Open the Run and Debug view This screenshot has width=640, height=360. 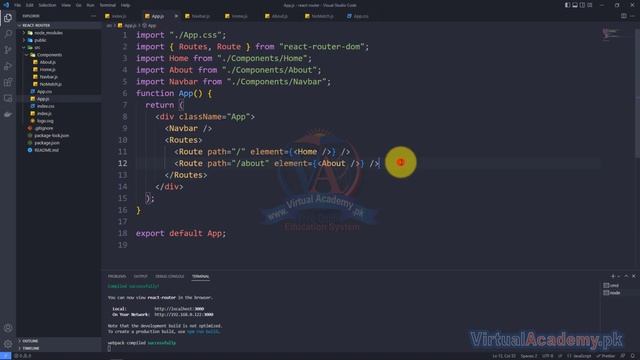8,66
